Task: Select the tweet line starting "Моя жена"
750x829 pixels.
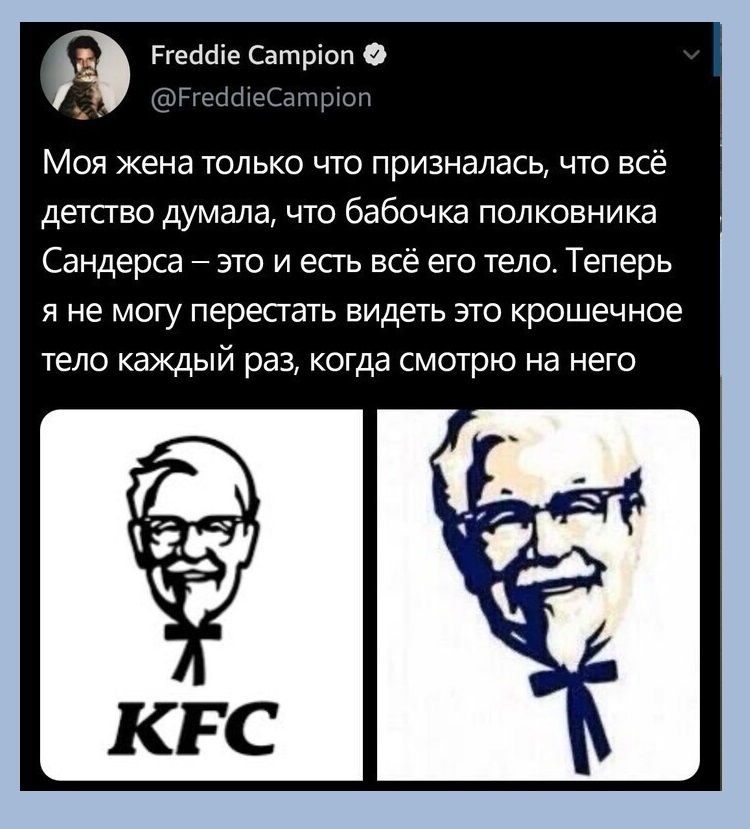Action: pyautogui.click(x=354, y=163)
